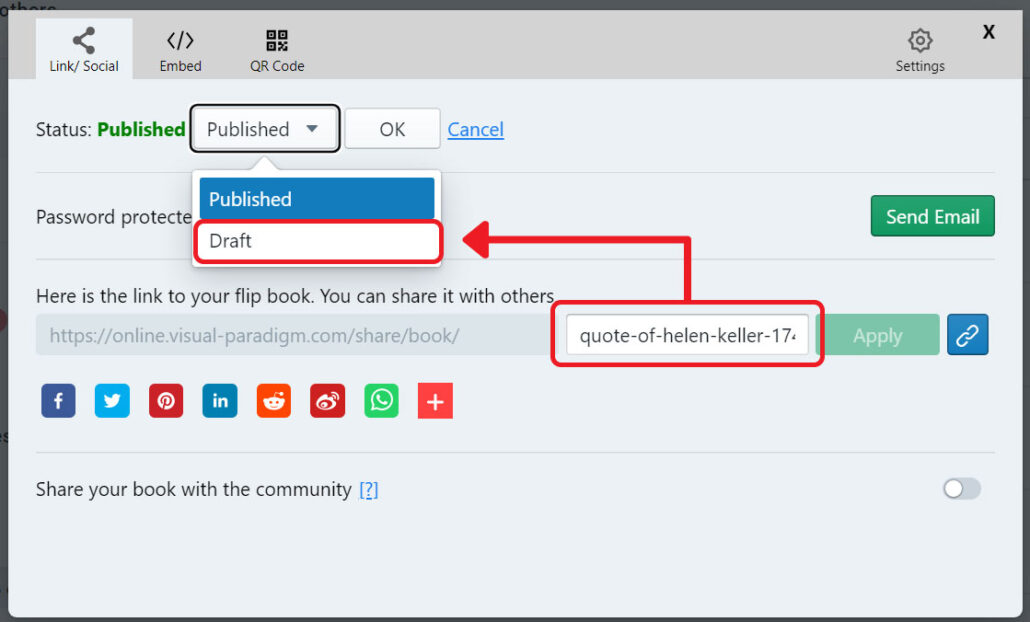This screenshot has height=622, width=1030.
Task: Enable share with the community toggle
Action: pos(962,489)
